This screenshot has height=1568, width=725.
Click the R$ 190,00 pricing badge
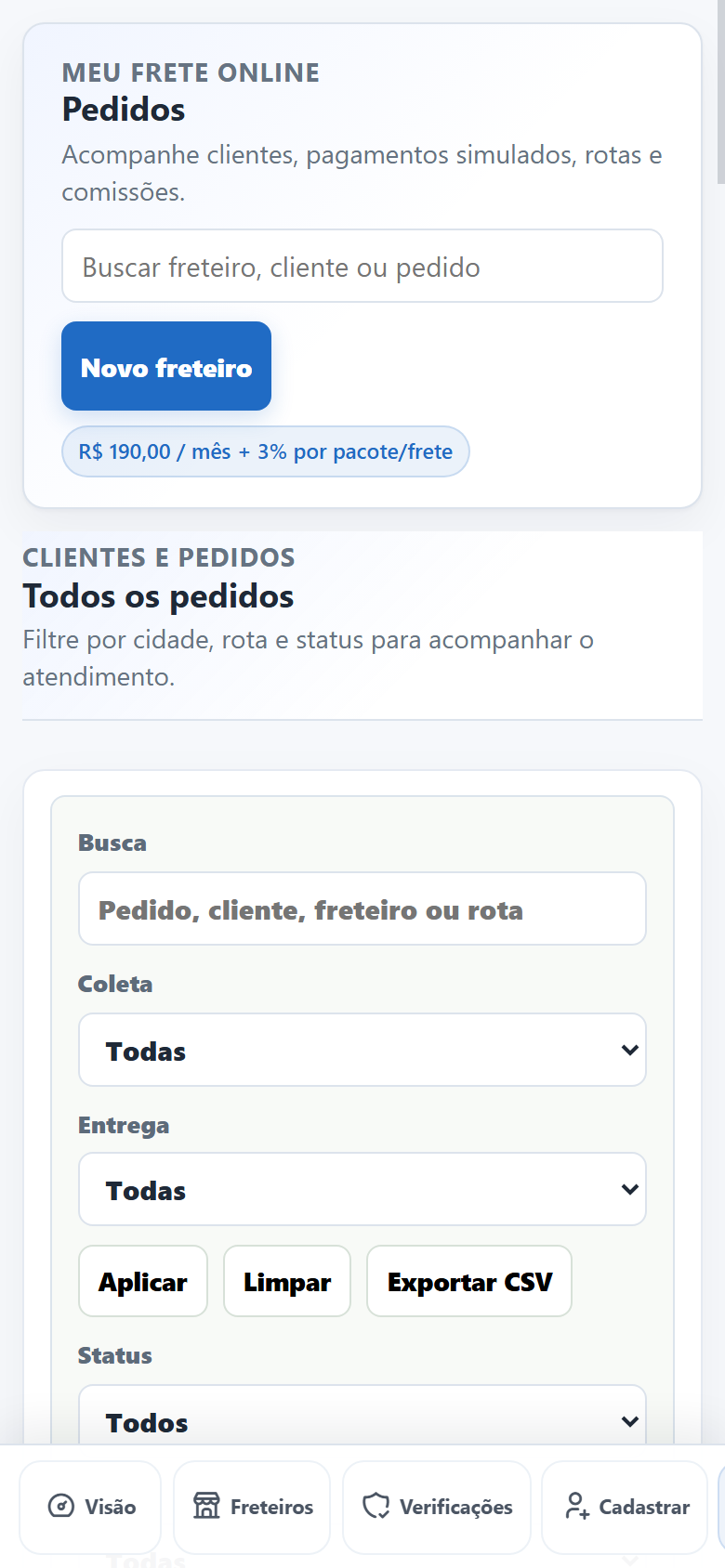(x=266, y=451)
